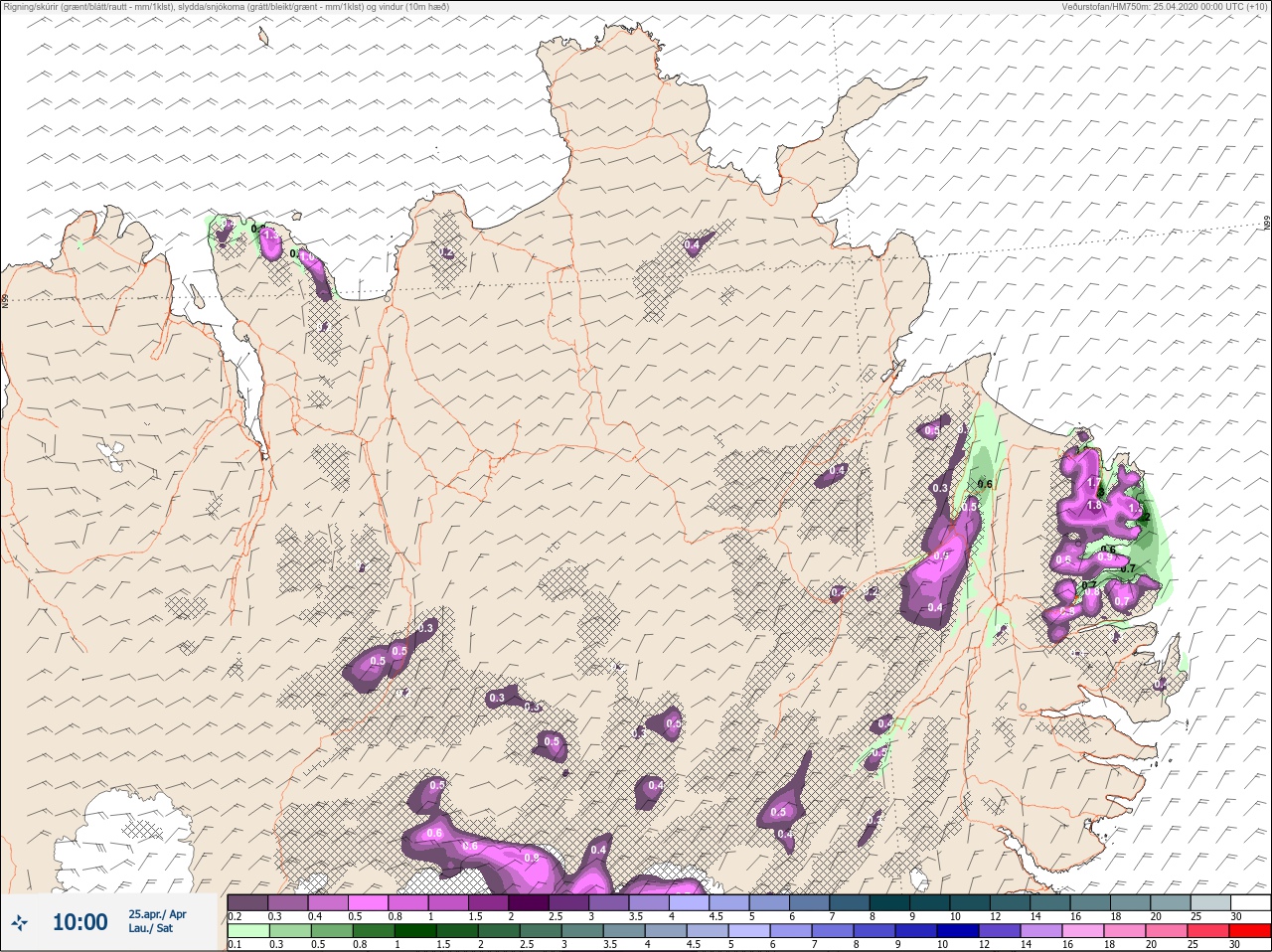The image size is (1272, 952).
Task: Click the Rigning/skúrir map title text
Action: pyautogui.click(x=226, y=6)
